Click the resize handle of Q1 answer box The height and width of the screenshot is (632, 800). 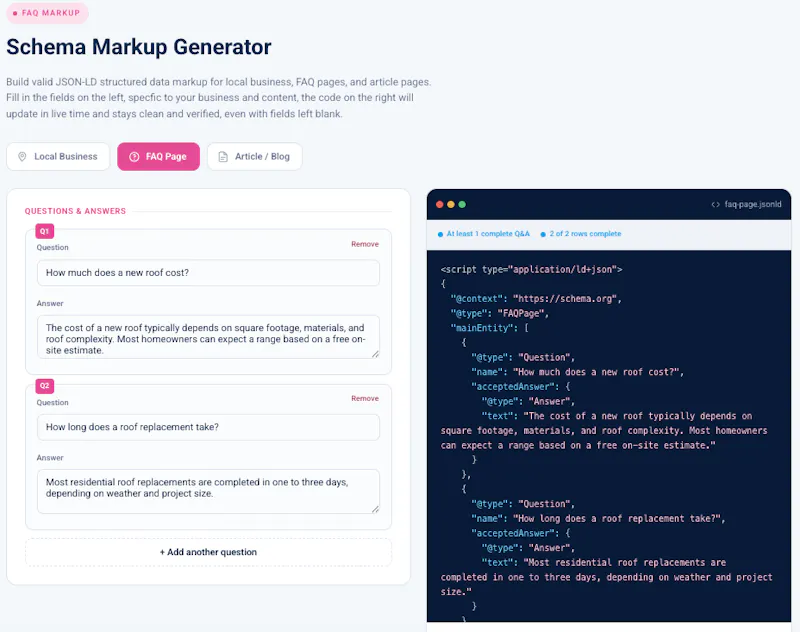pos(375,353)
